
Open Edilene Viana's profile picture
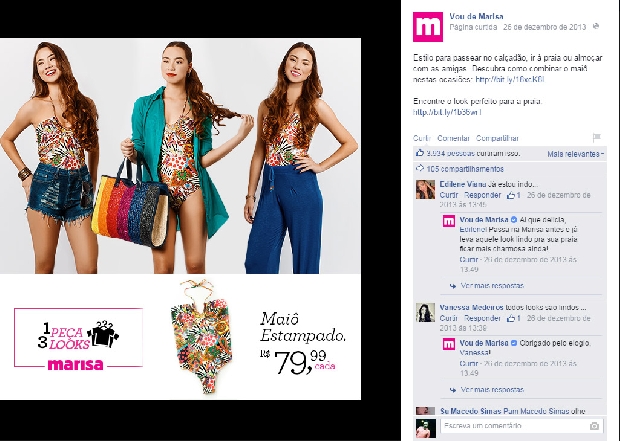[x=425, y=189]
